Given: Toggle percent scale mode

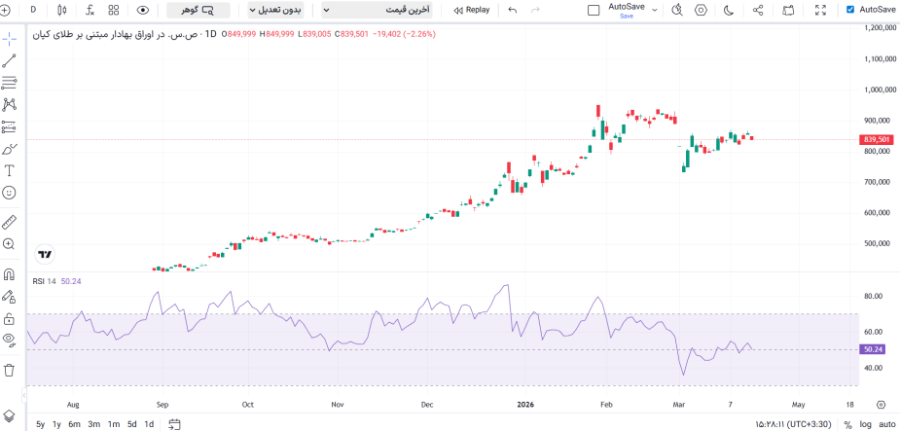Looking at the screenshot, I should 848,424.
